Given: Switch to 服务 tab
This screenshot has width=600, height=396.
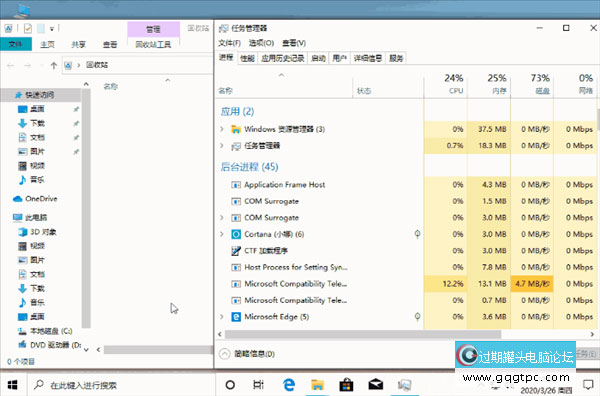Looking at the screenshot, I should click(x=396, y=58).
